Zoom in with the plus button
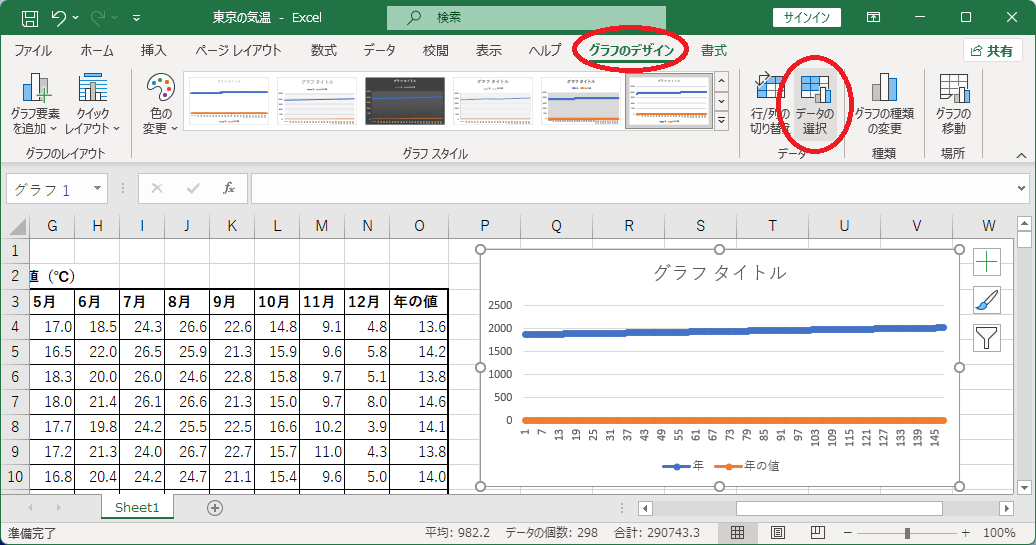This screenshot has width=1036, height=545. pos(965,532)
